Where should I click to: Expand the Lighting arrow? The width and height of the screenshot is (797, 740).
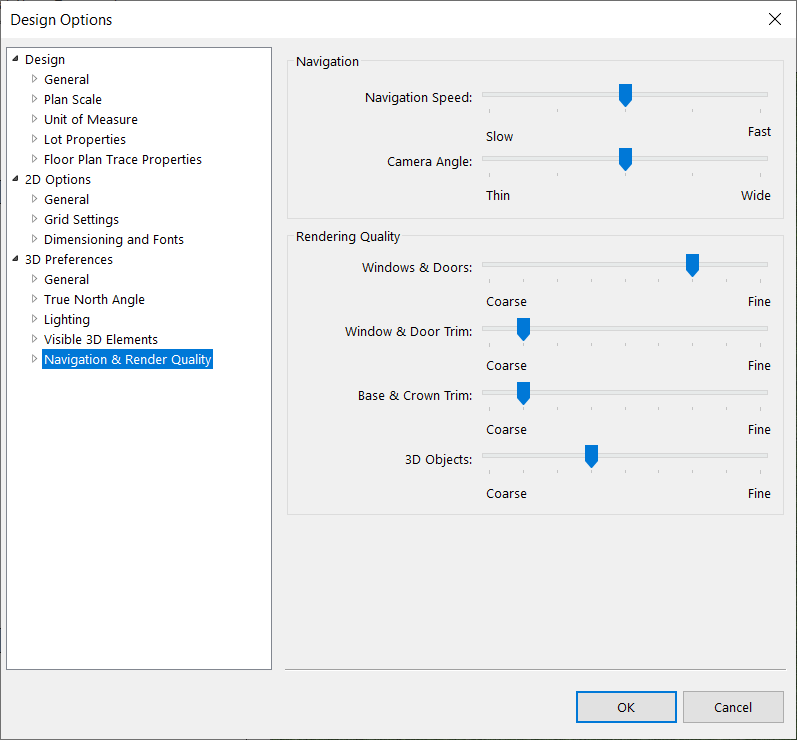click(x=35, y=319)
